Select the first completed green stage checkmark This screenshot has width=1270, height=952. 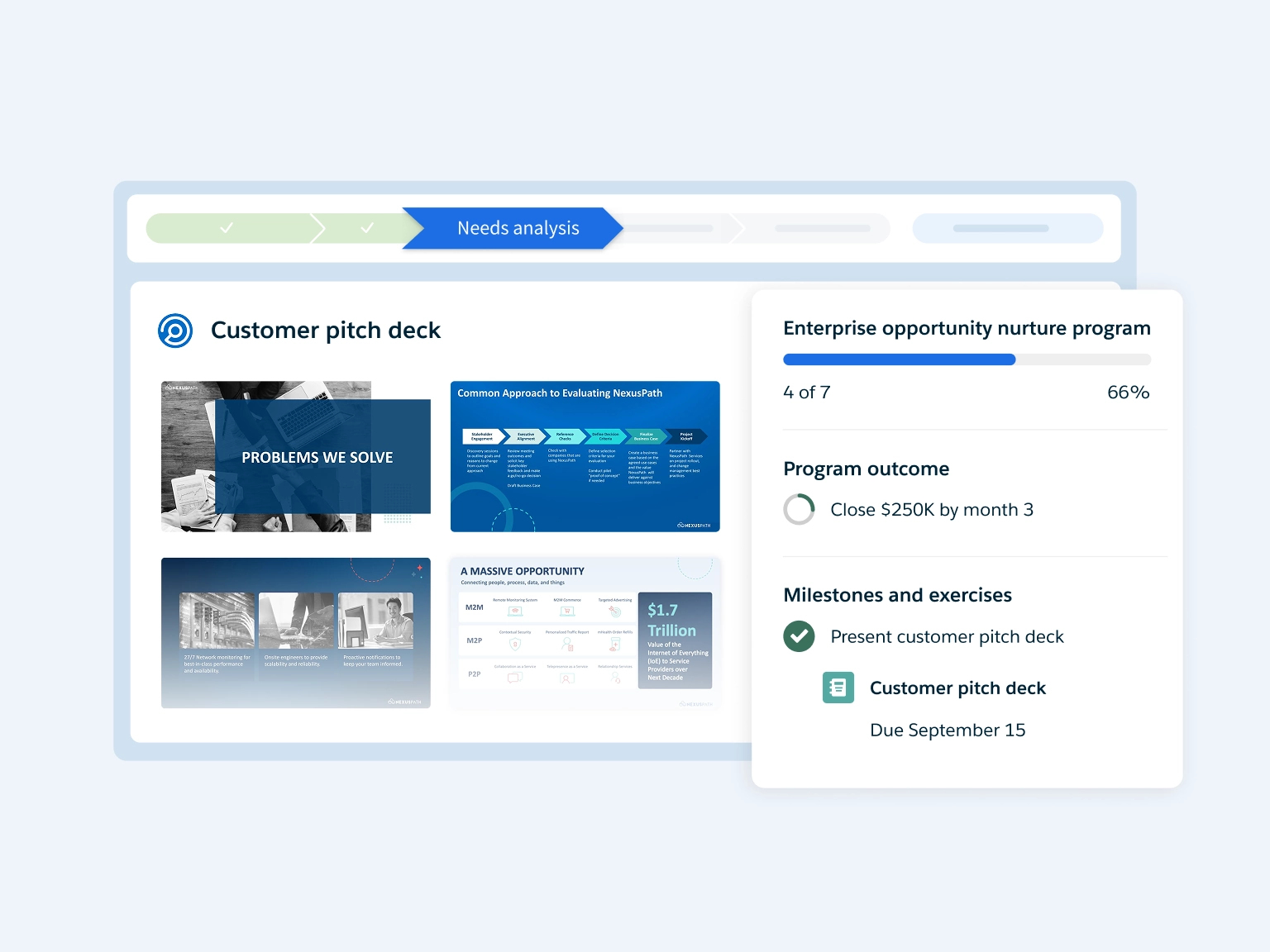(227, 228)
